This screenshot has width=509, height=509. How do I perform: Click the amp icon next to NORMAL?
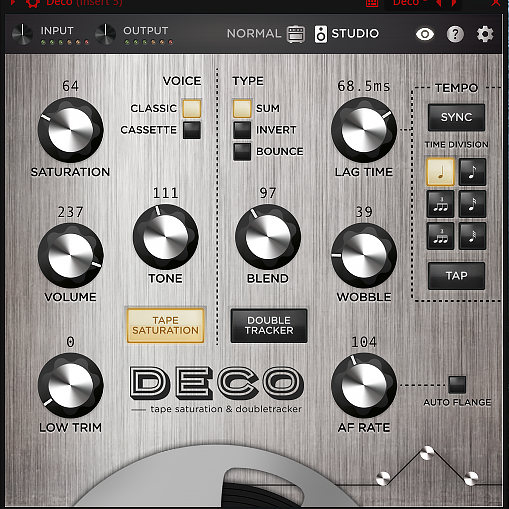(296, 34)
